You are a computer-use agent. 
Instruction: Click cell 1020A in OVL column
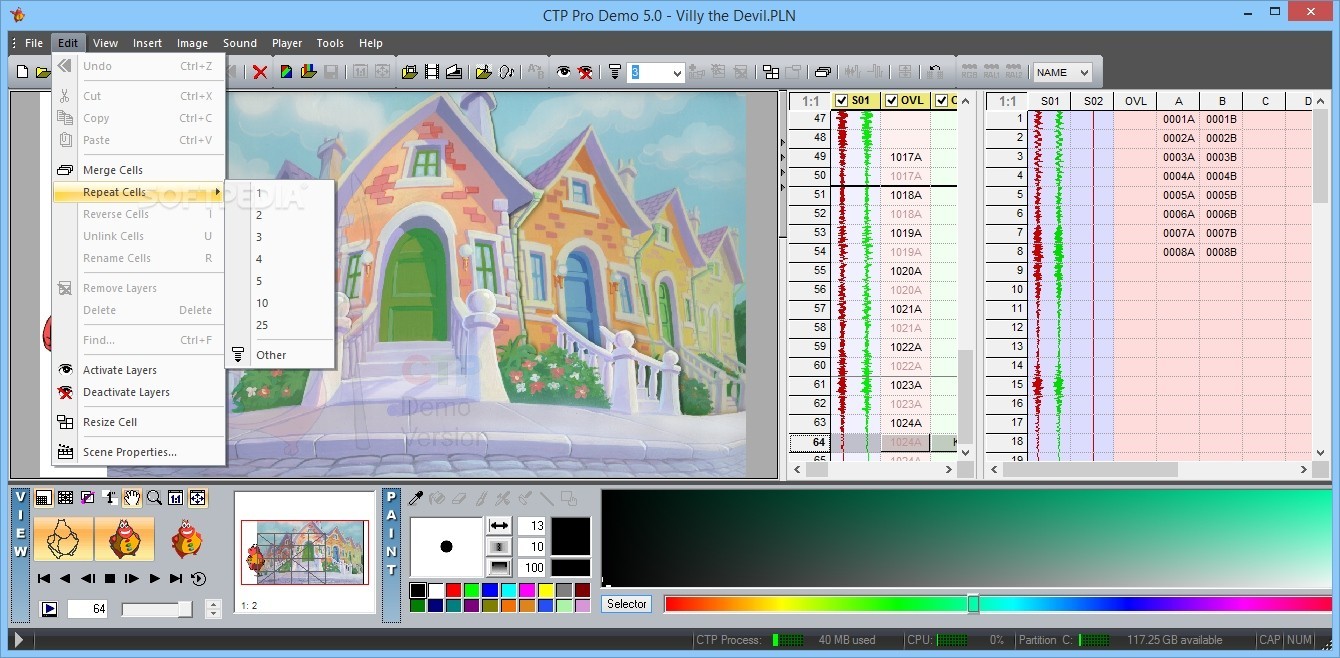(x=906, y=271)
